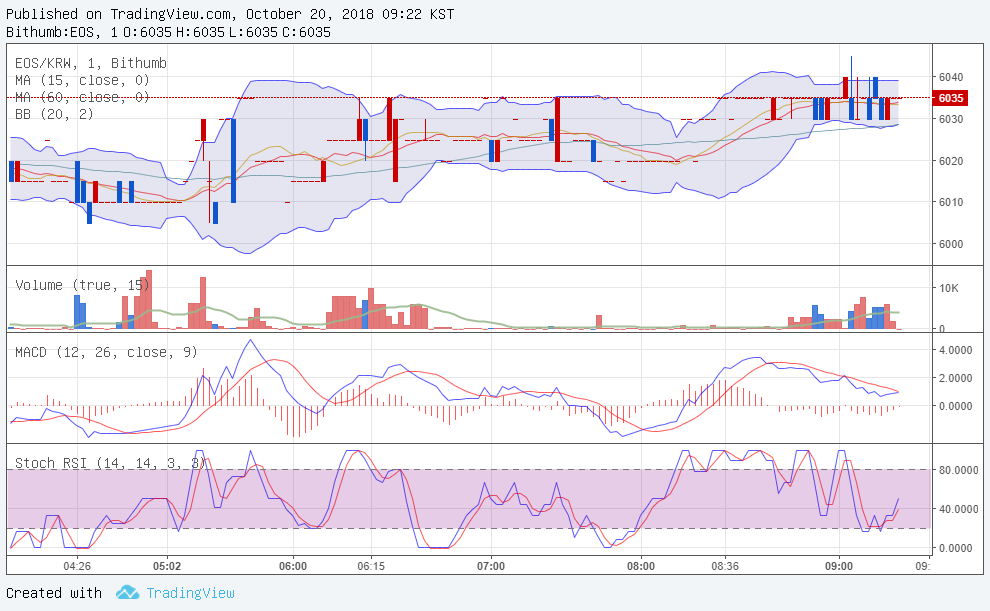Click the Created with footer text
The image size is (990, 611).
click(x=54, y=593)
